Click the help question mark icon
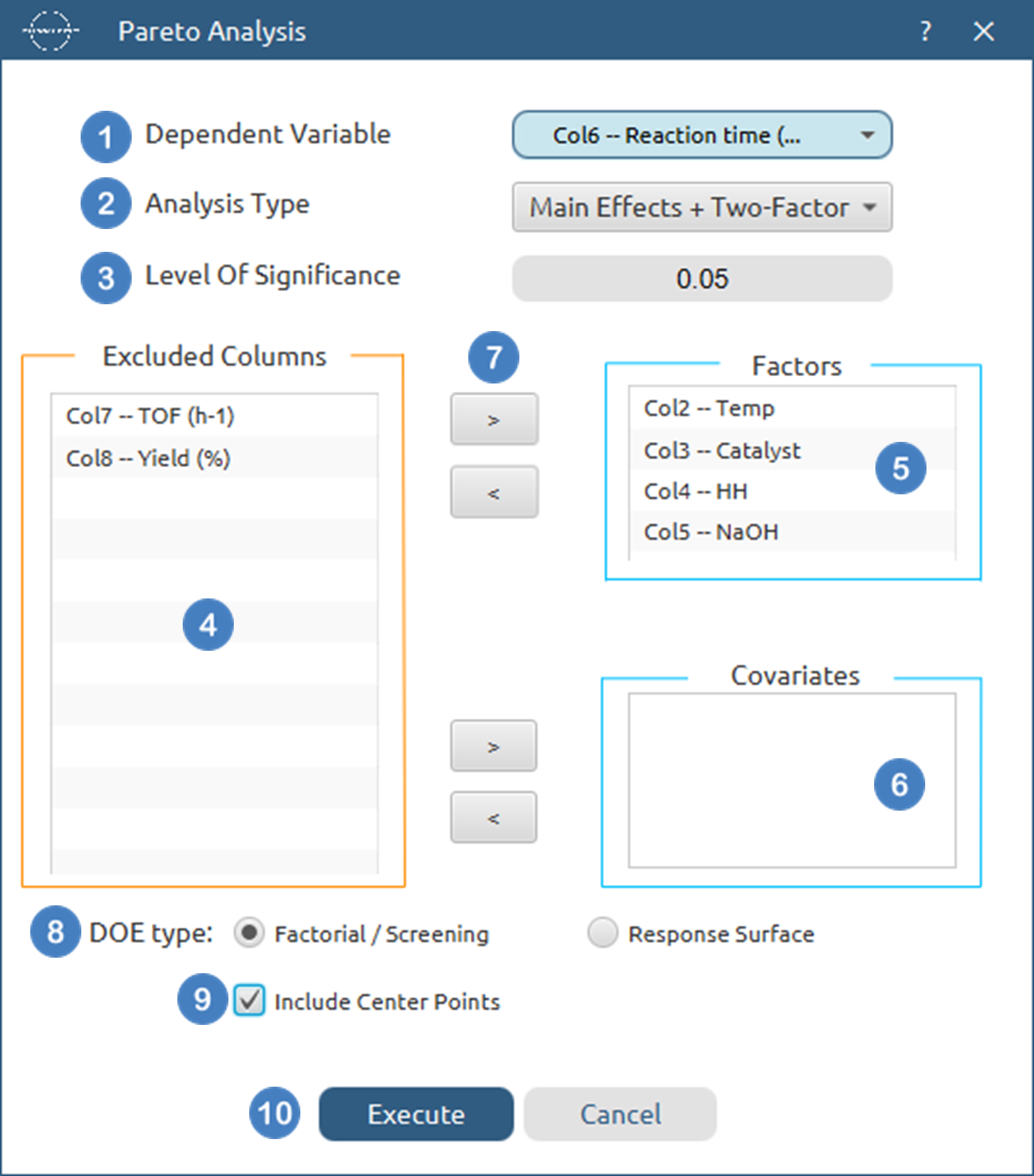This screenshot has height=1176, width=1034. click(925, 31)
